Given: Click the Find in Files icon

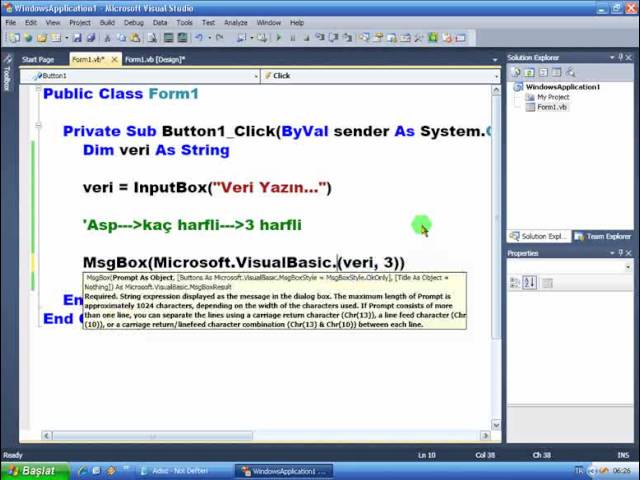Looking at the screenshot, I should pos(152,38).
